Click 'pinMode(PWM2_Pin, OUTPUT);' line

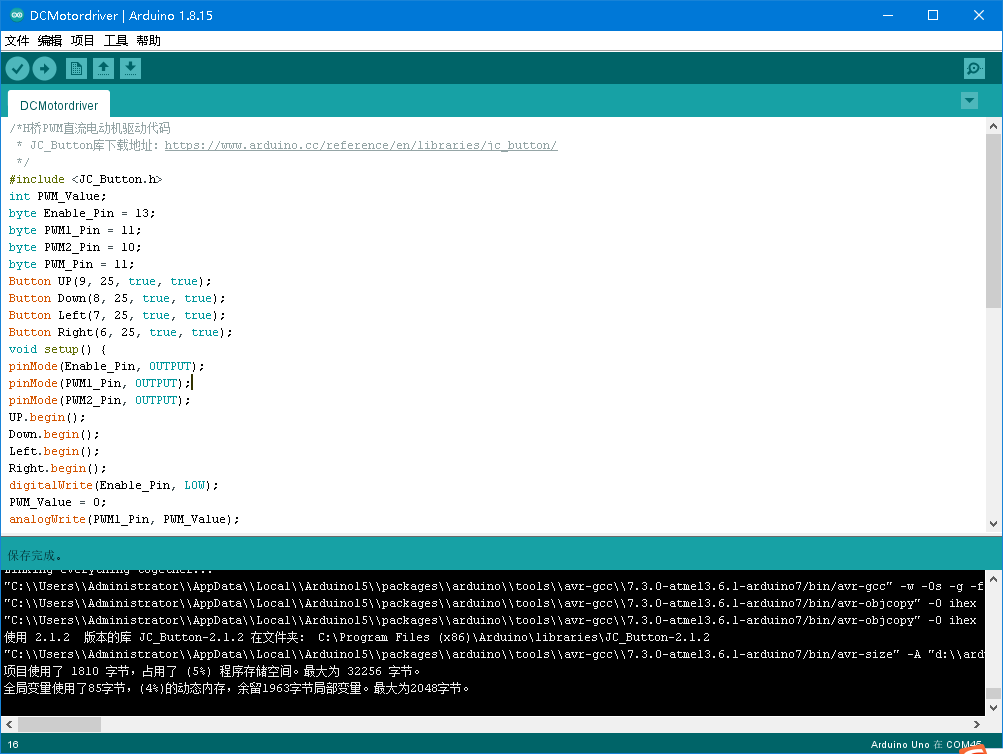tap(100, 400)
